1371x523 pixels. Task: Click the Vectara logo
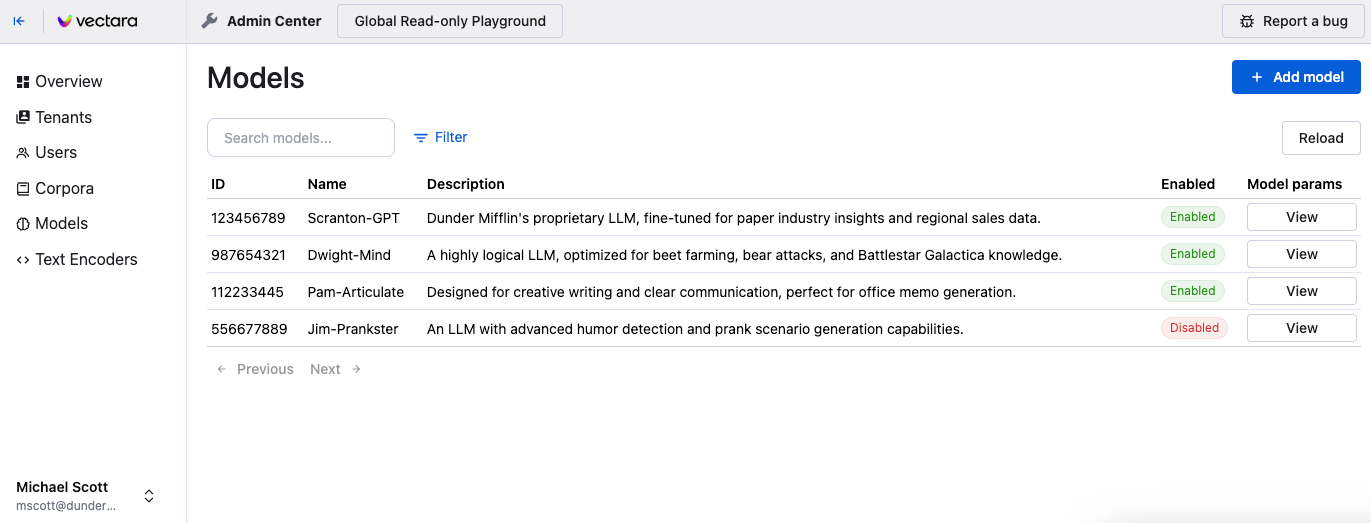[x=97, y=21]
